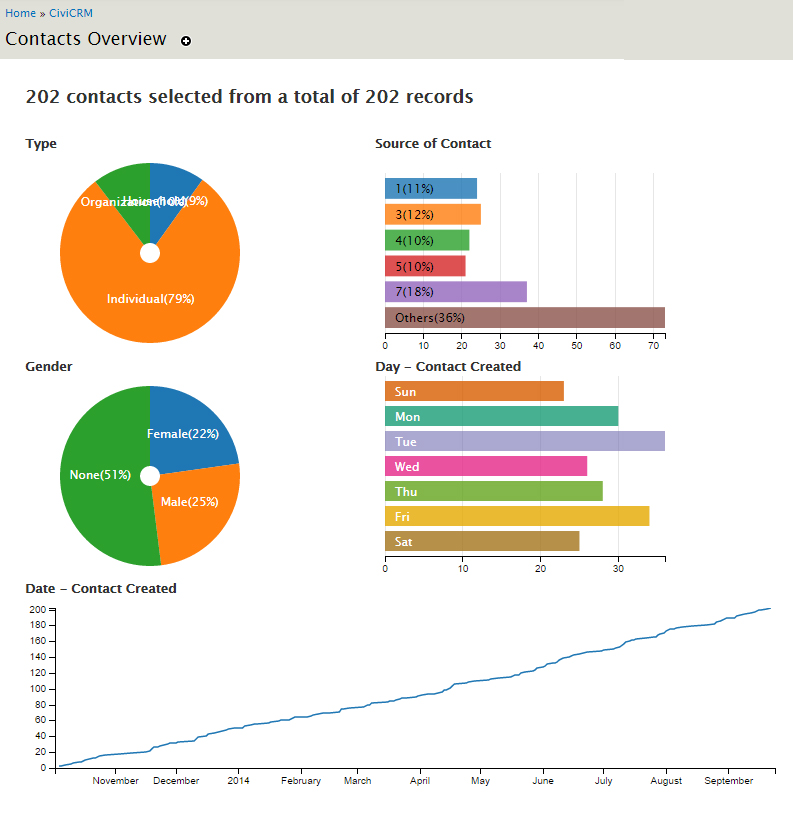Click the Others(36%) source bar

point(524,318)
